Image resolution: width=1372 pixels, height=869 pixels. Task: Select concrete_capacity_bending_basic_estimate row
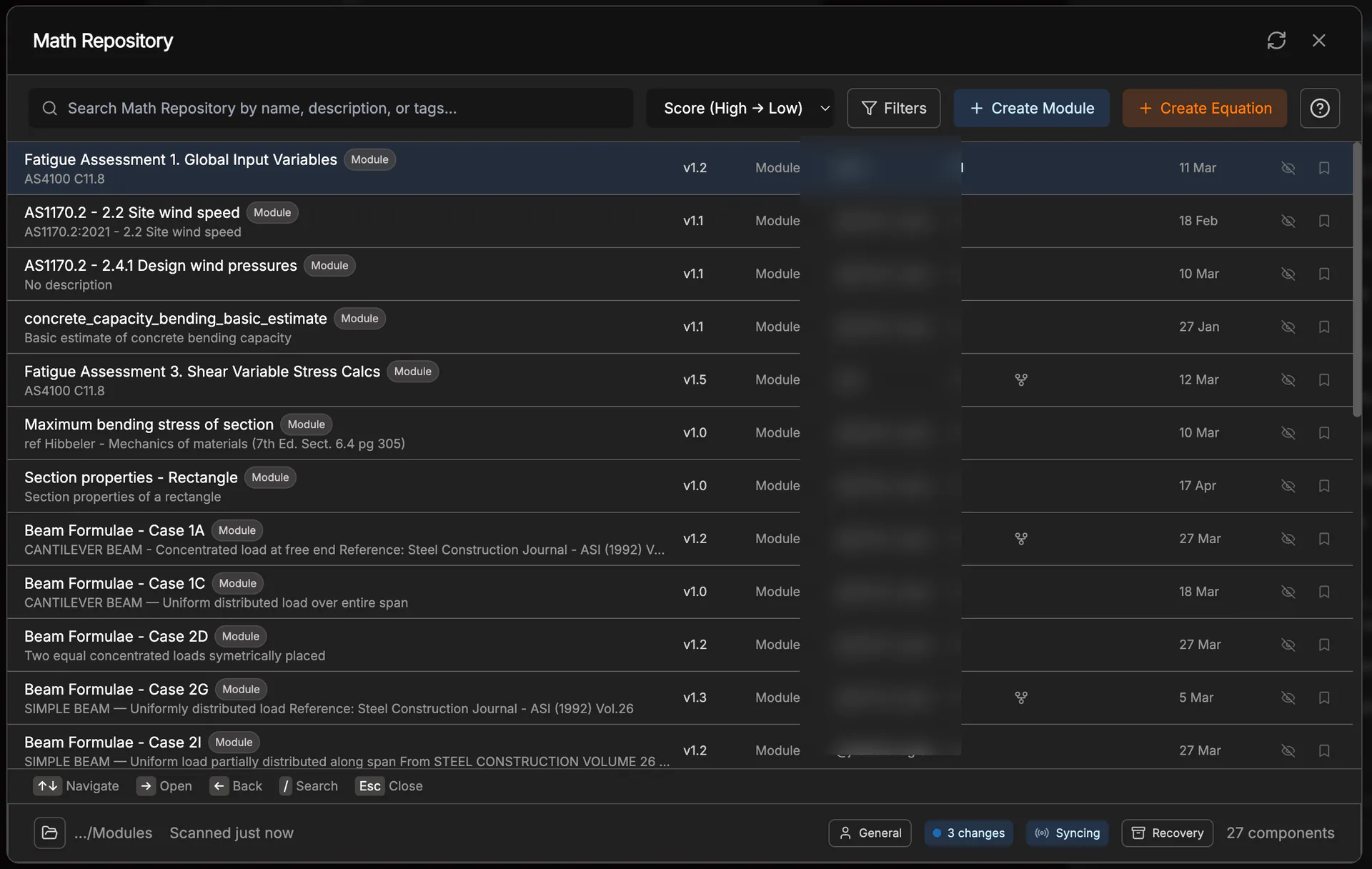[680, 327]
